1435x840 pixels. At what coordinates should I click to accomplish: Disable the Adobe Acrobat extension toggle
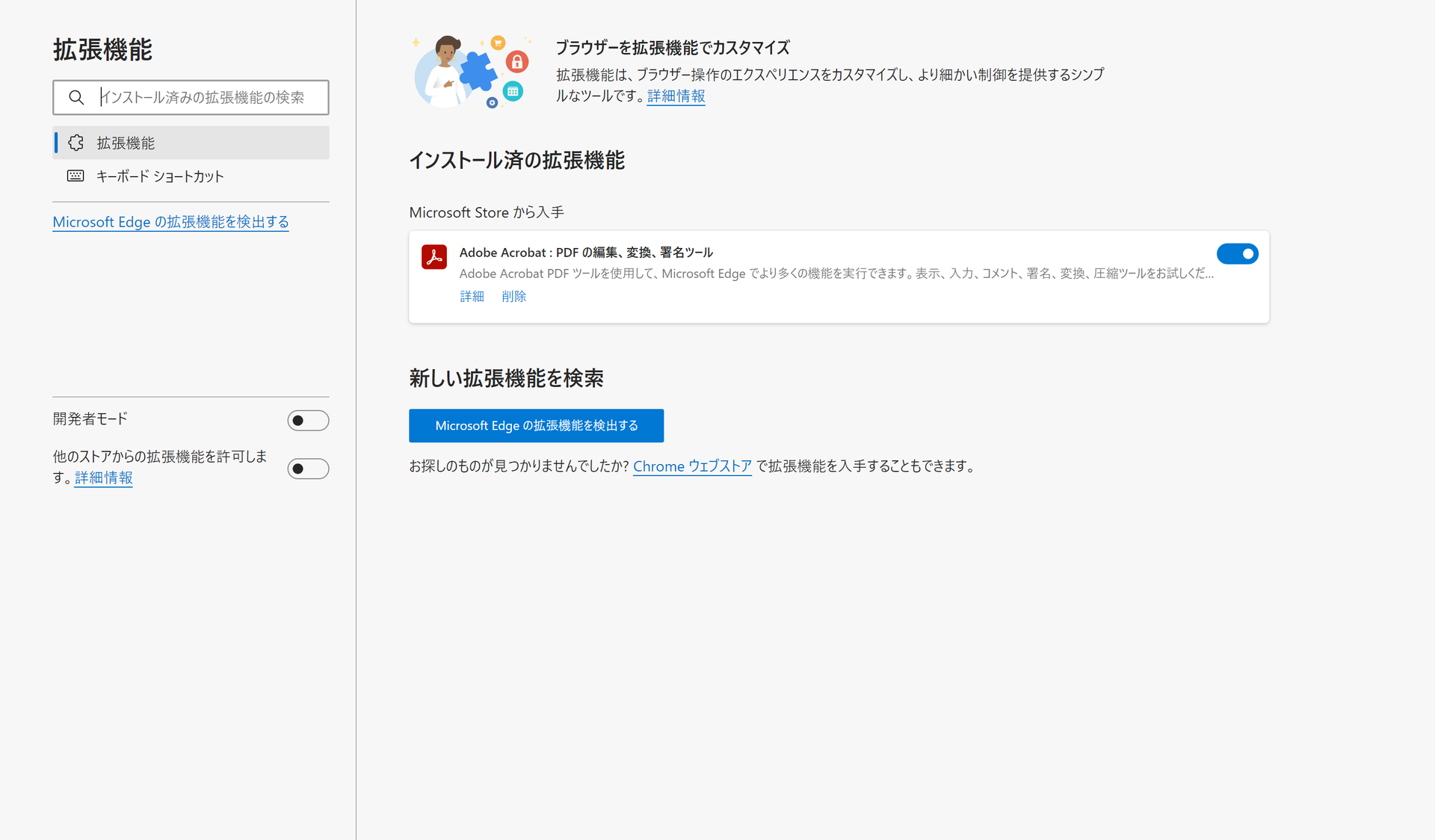tap(1237, 254)
